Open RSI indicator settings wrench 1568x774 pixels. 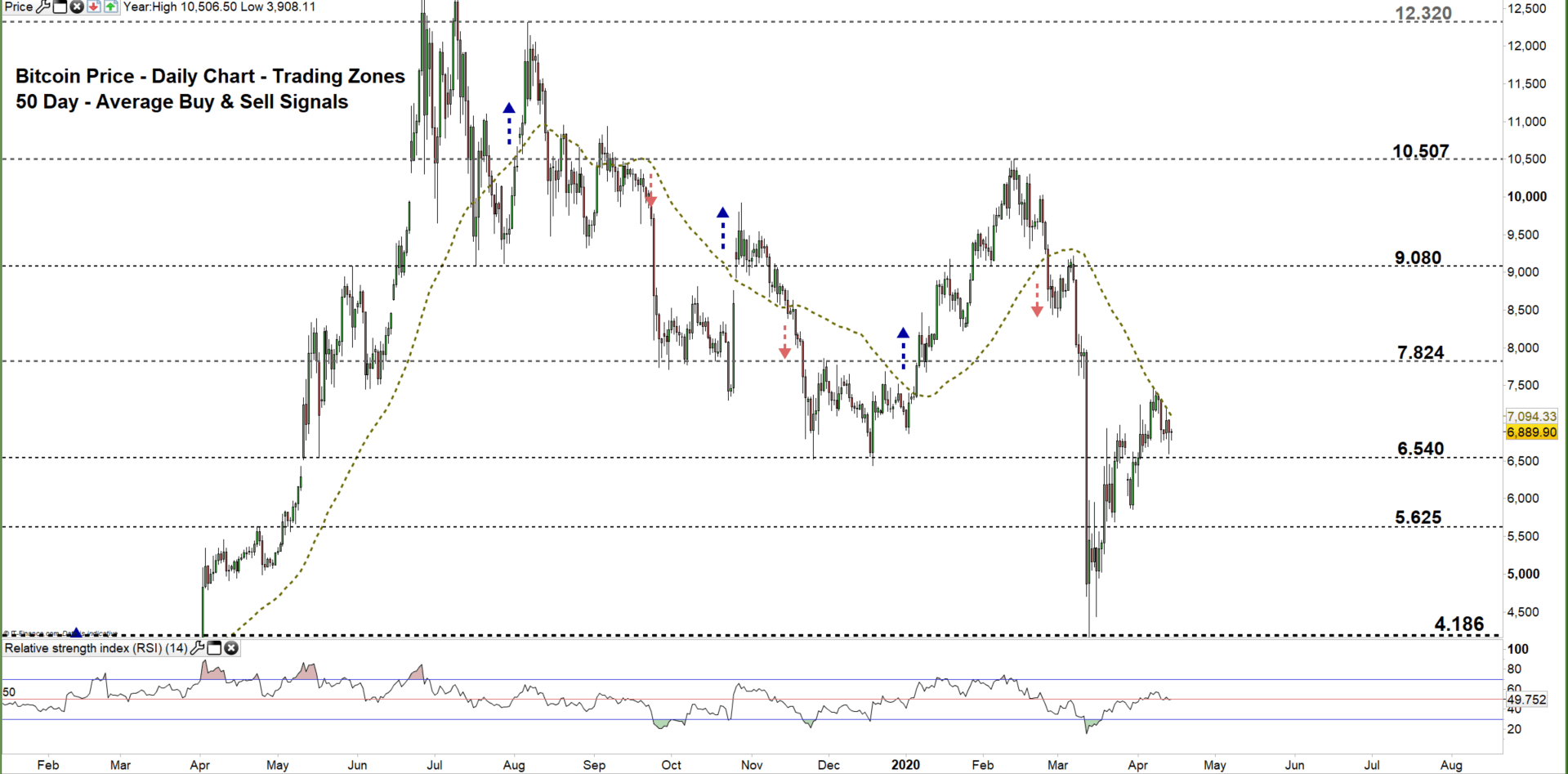click(197, 648)
